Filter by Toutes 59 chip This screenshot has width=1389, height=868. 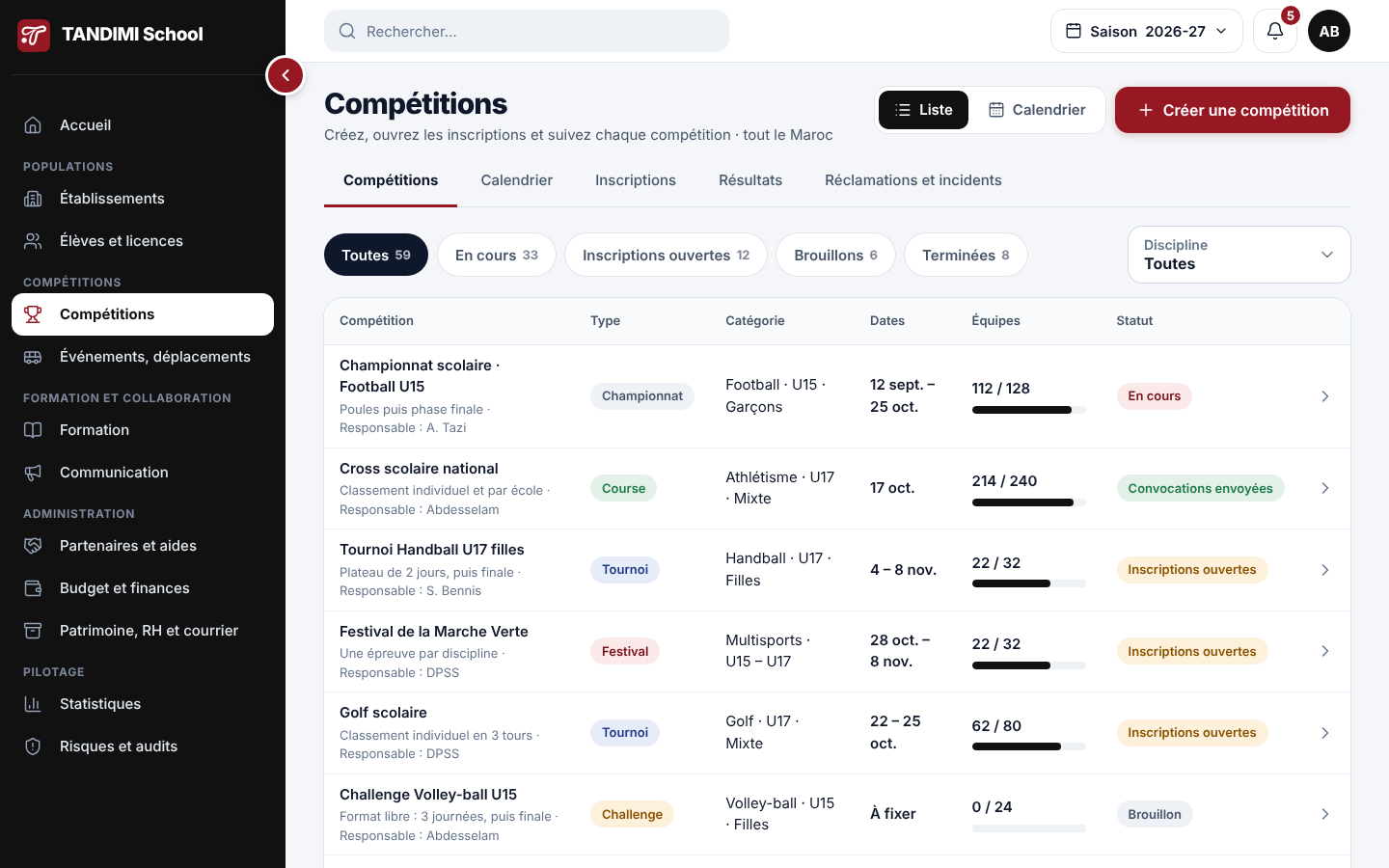click(x=376, y=255)
